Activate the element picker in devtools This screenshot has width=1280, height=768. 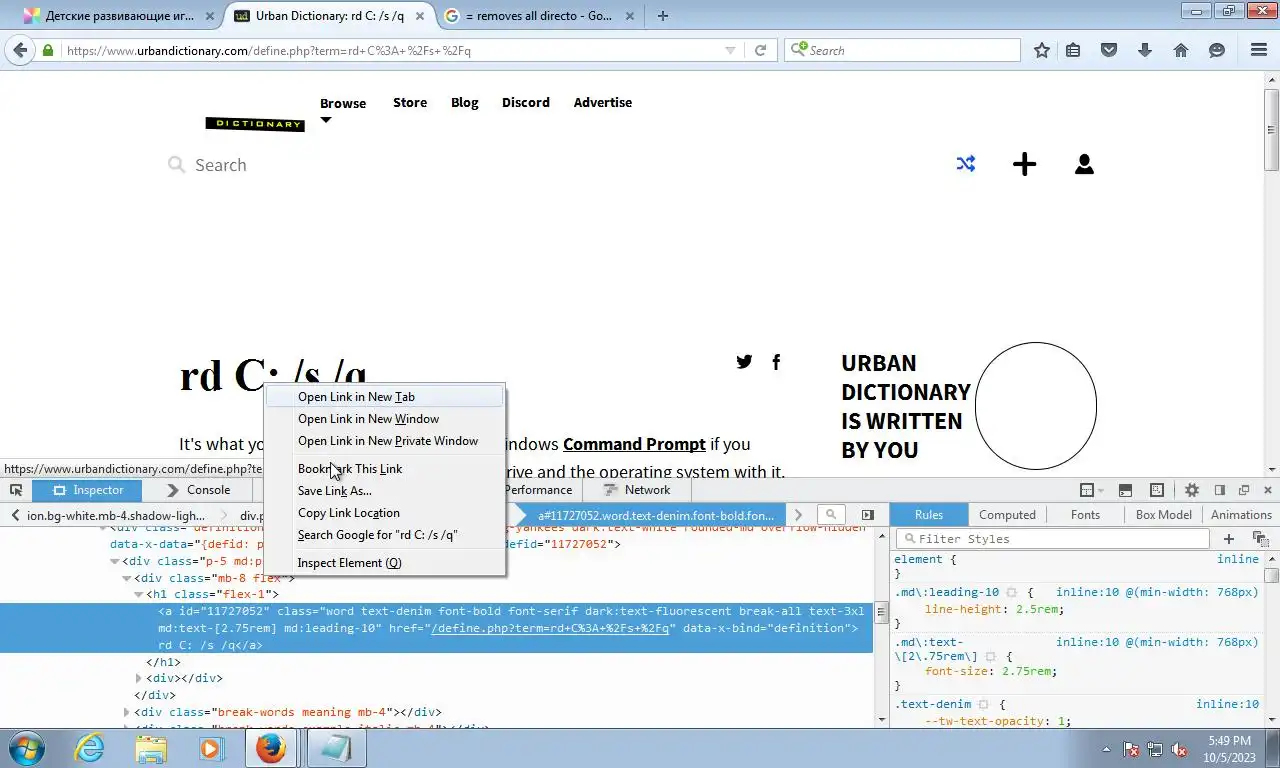click(x=16, y=490)
